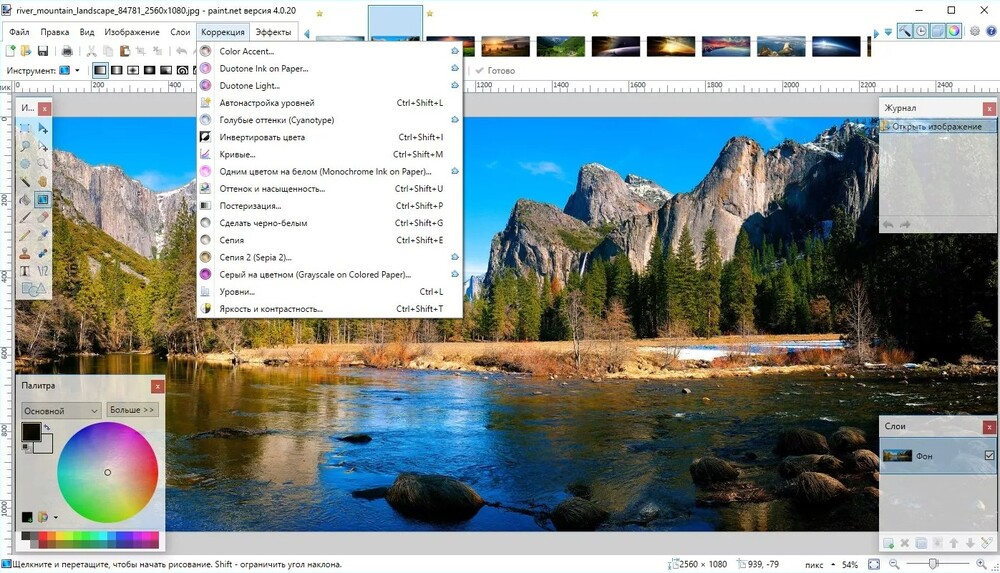1000x573 pixels.
Task: Pick the Text tool
Action: [25, 271]
